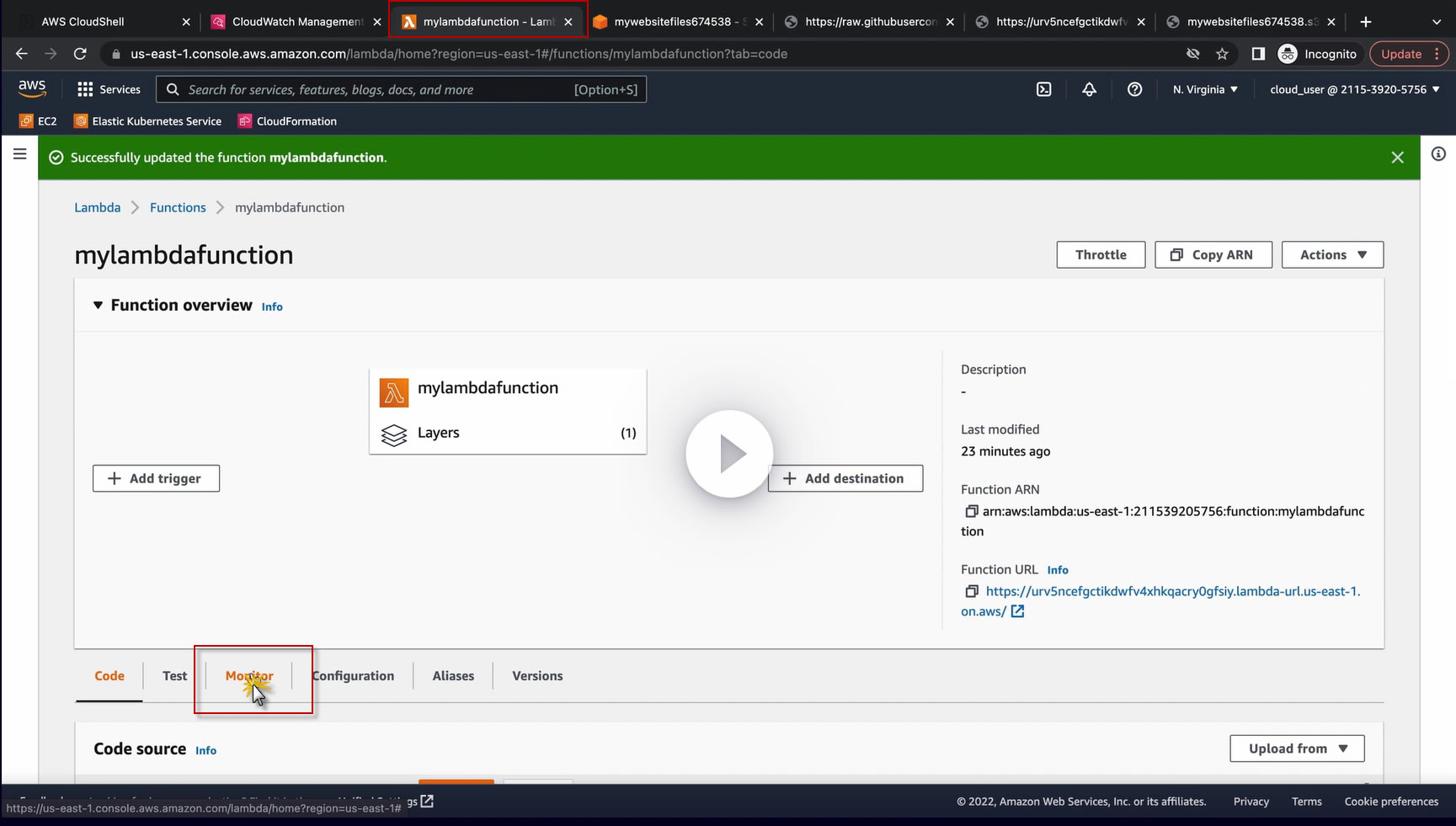The height and width of the screenshot is (826, 1456).
Task: Open the N. Virginia region selector
Action: click(x=1205, y=89)
